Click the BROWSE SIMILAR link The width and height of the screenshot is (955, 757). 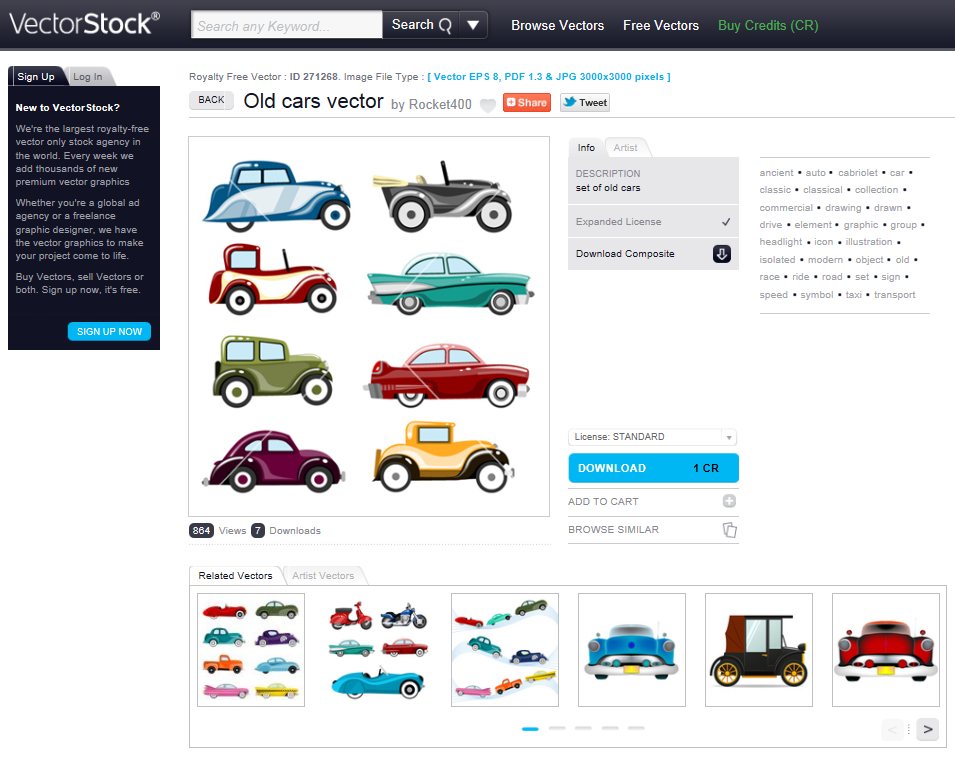pos(613,529)
